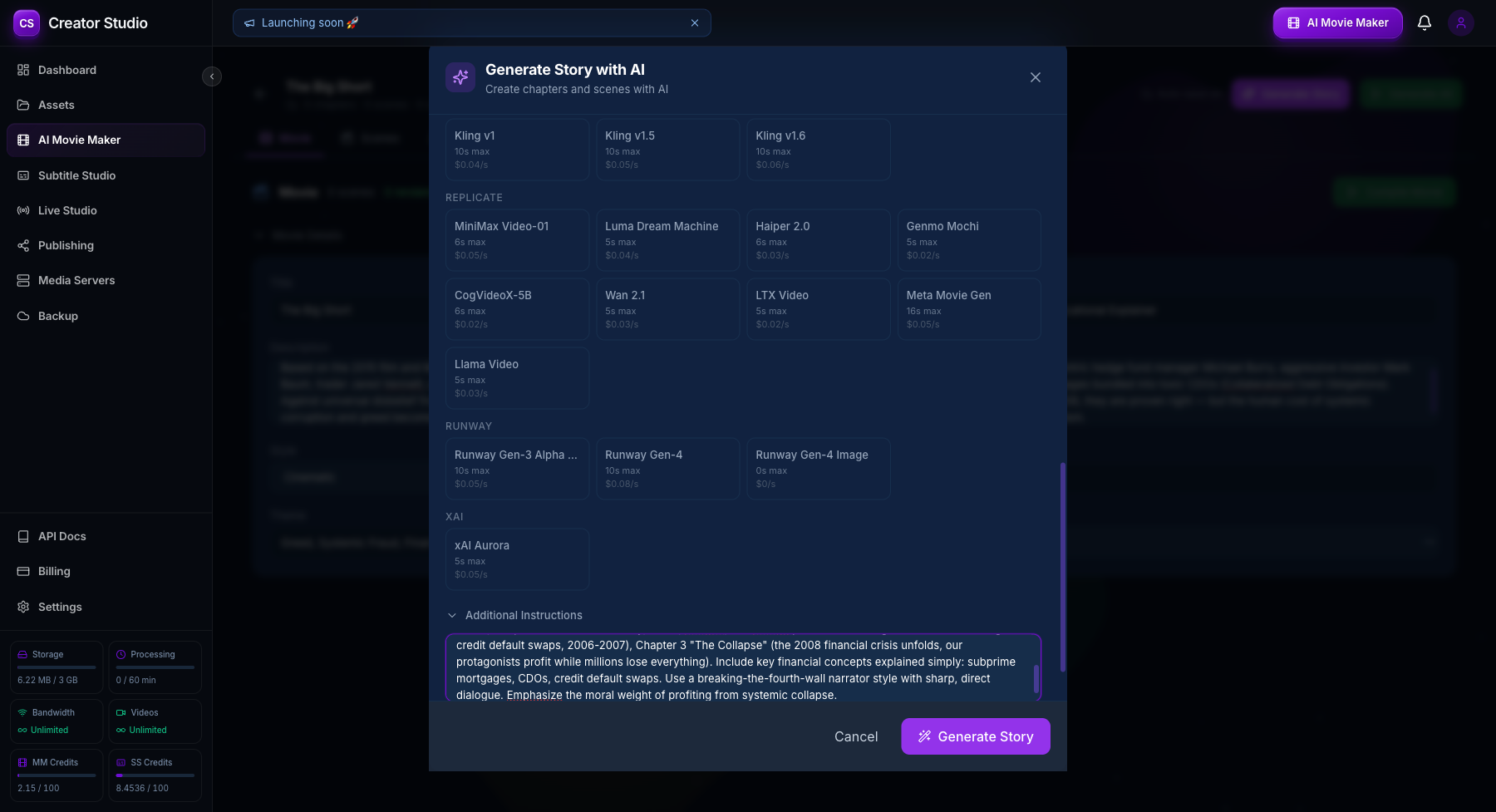Click the REPLICATE section heading
This screenshot has height=812, width=1496.
[x=474, y=198]
